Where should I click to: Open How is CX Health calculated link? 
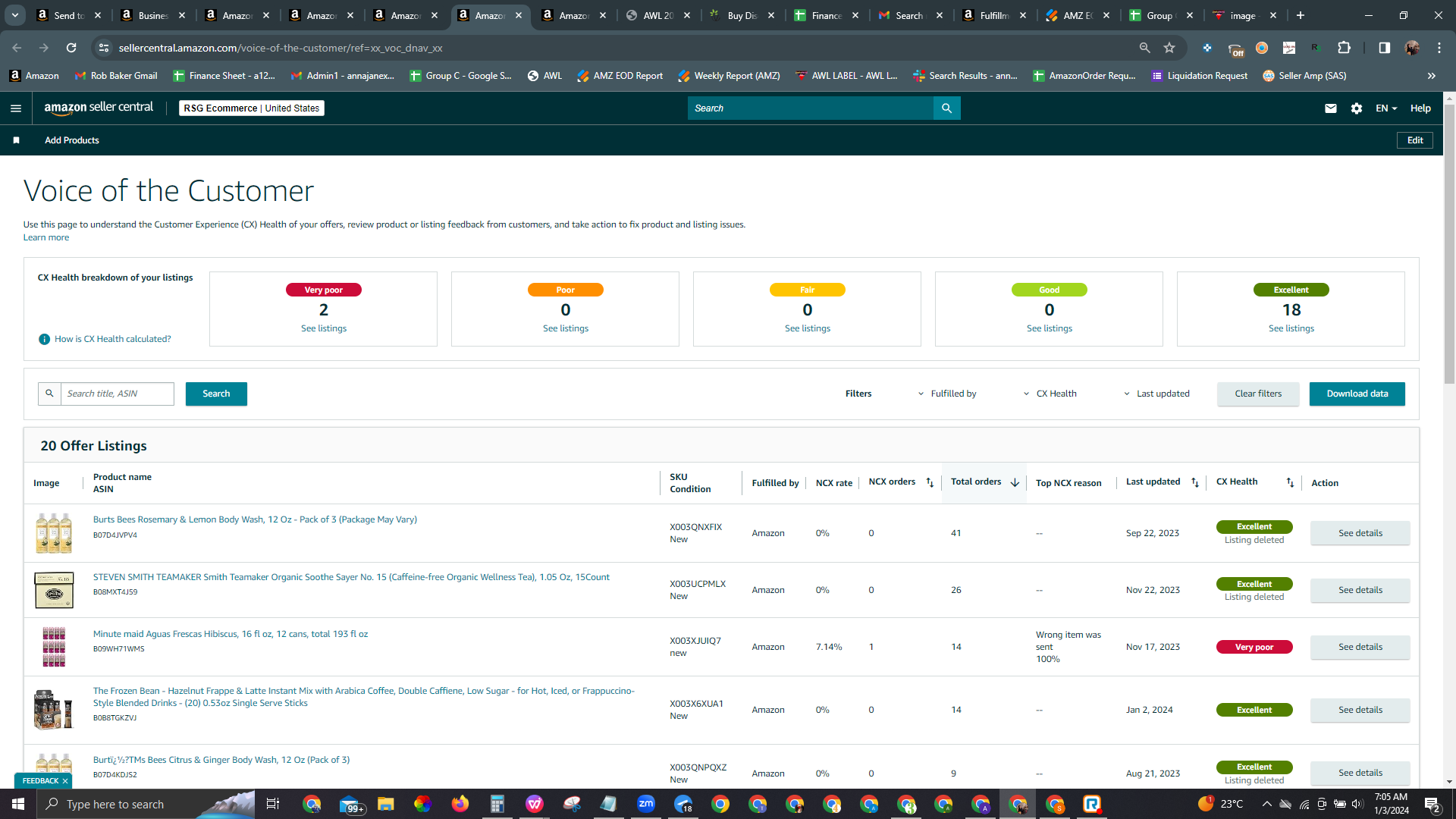[112, 339]
